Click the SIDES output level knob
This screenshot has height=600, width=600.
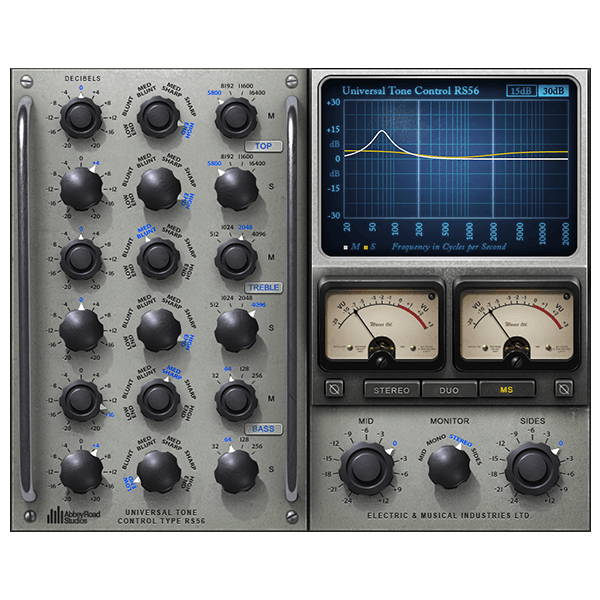pos(533,469)
